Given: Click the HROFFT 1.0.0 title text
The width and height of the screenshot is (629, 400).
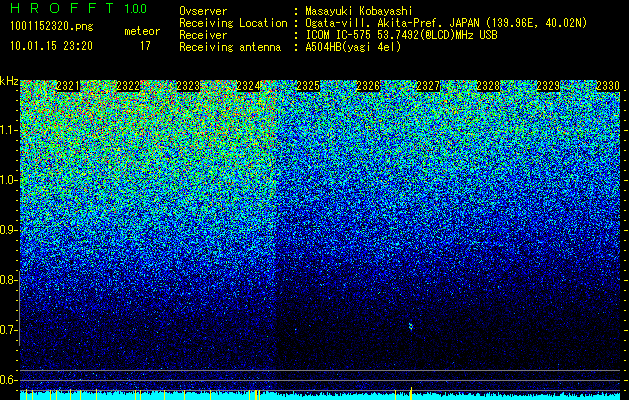Looking at the screenshot, I should pyautogui.click(x=78, y=8).
